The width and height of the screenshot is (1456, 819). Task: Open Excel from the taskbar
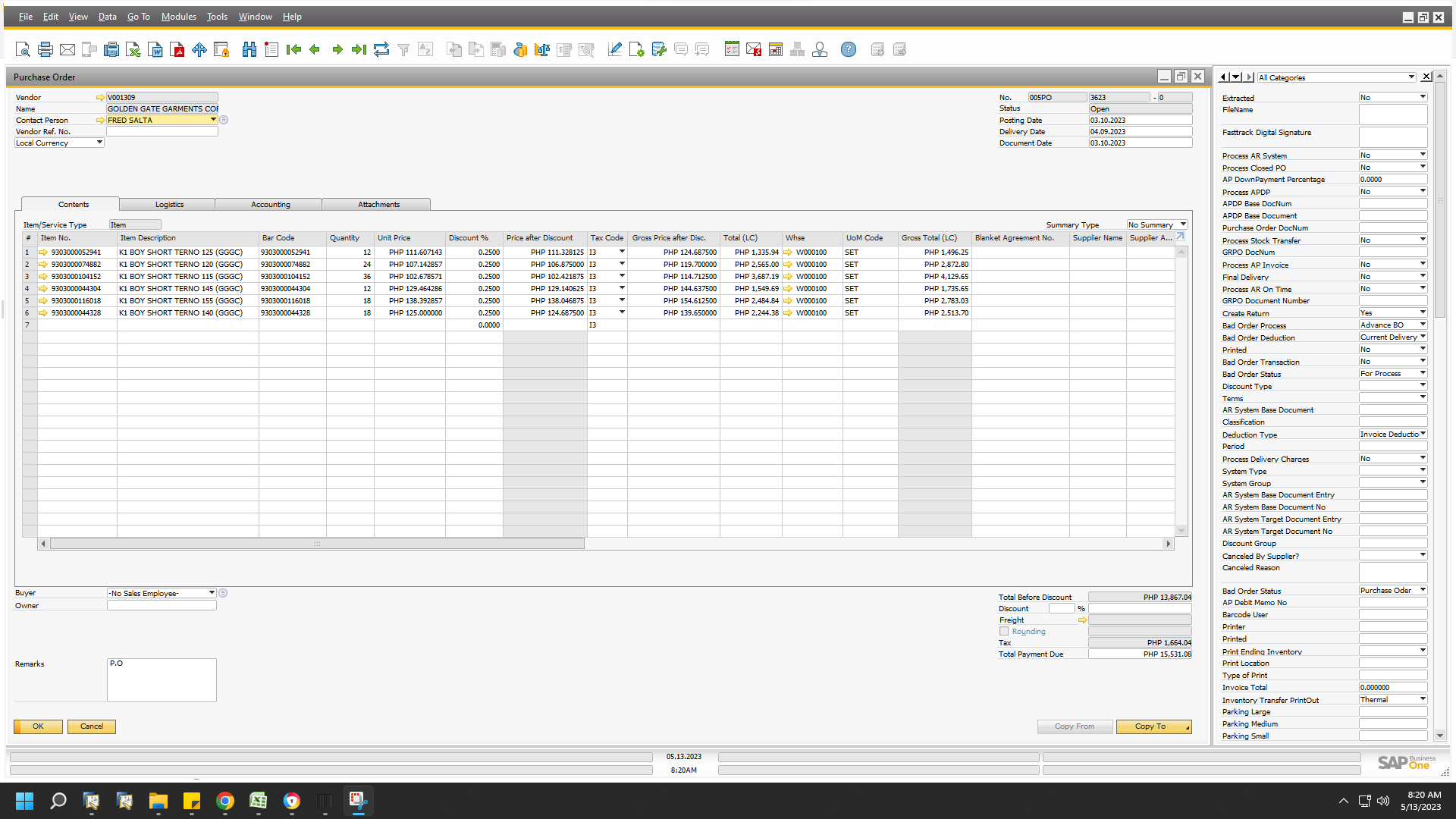(x=259, y=801)
